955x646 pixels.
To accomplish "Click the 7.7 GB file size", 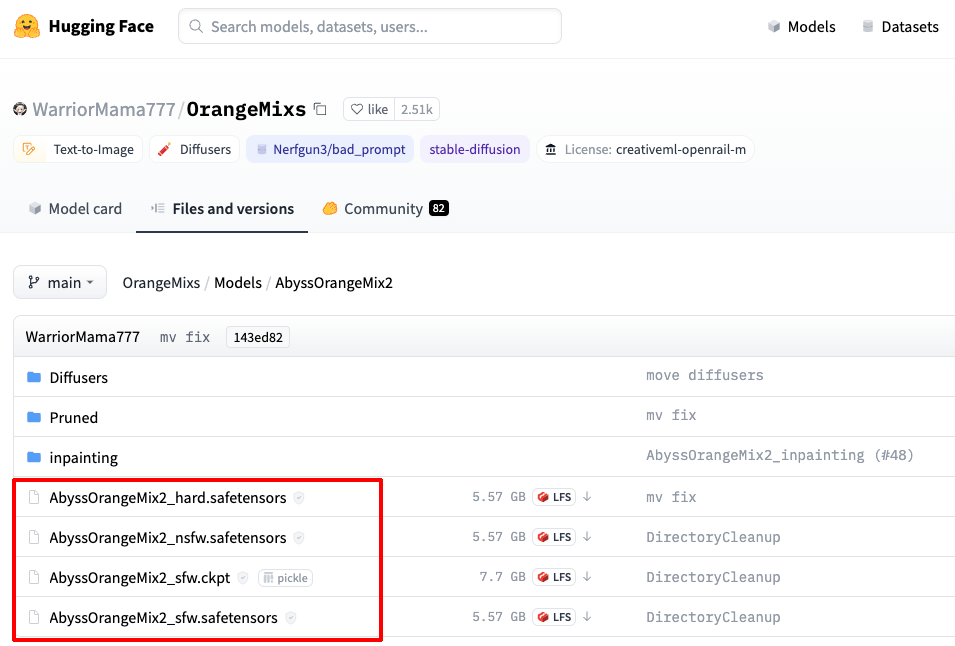I will click(502, 577).
